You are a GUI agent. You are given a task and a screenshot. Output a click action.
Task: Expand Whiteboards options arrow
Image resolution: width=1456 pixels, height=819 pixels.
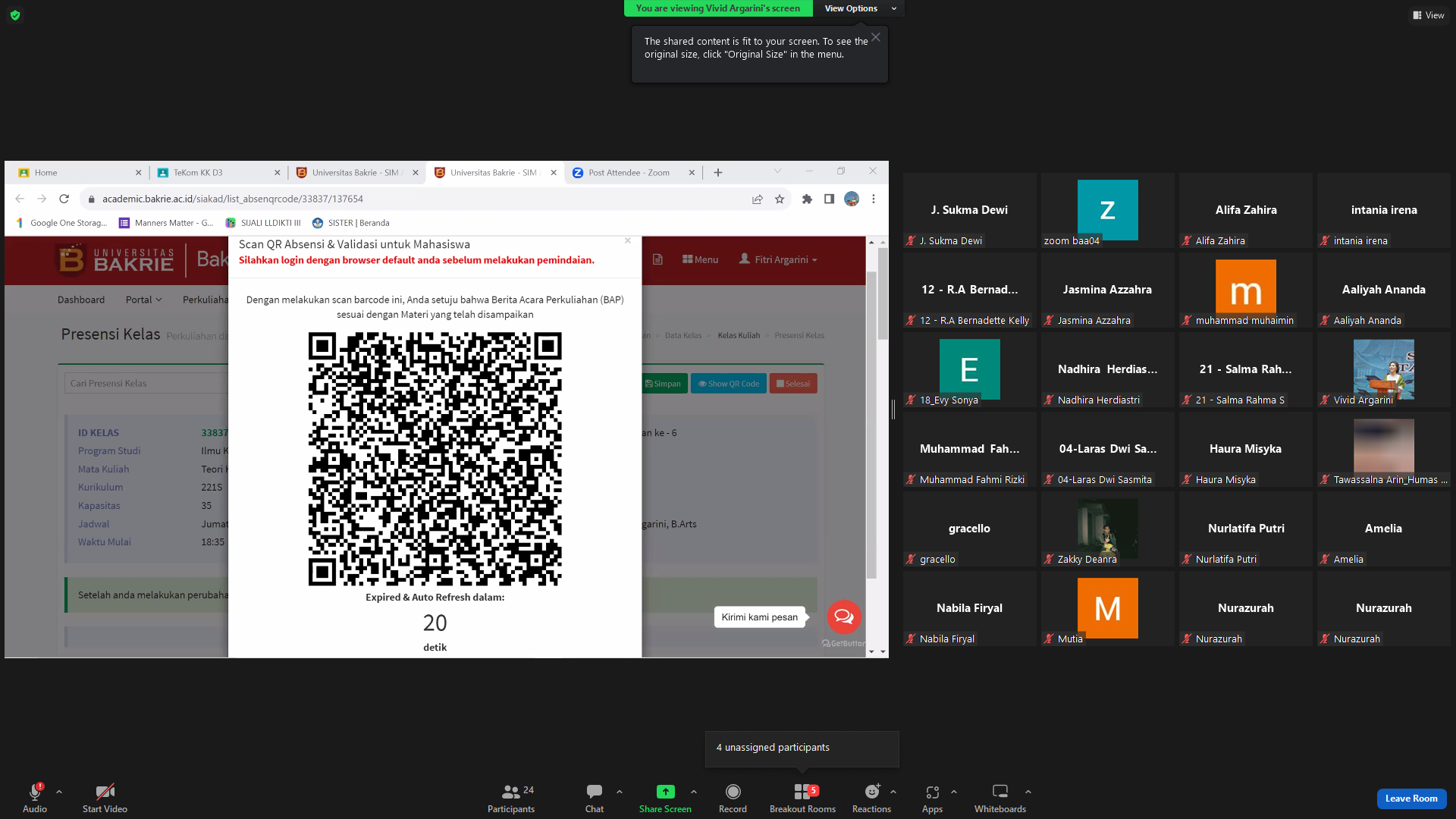1028,792
